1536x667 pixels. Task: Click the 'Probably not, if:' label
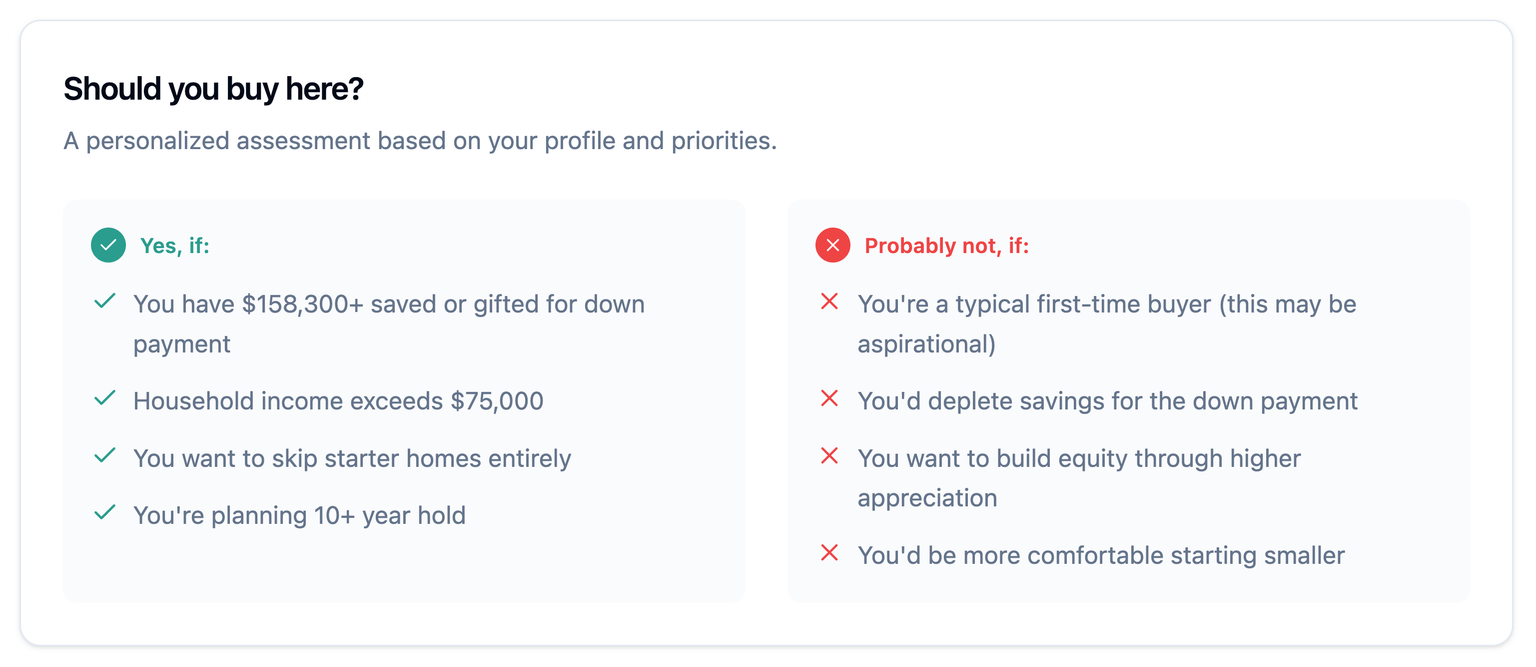[946, 246]
